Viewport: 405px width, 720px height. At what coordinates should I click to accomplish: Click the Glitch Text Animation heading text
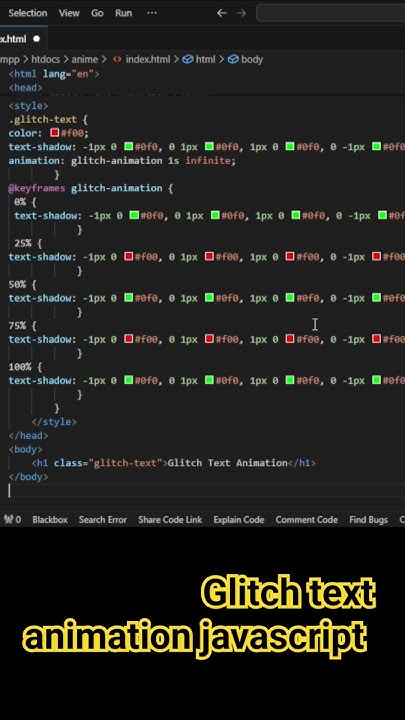227,463
